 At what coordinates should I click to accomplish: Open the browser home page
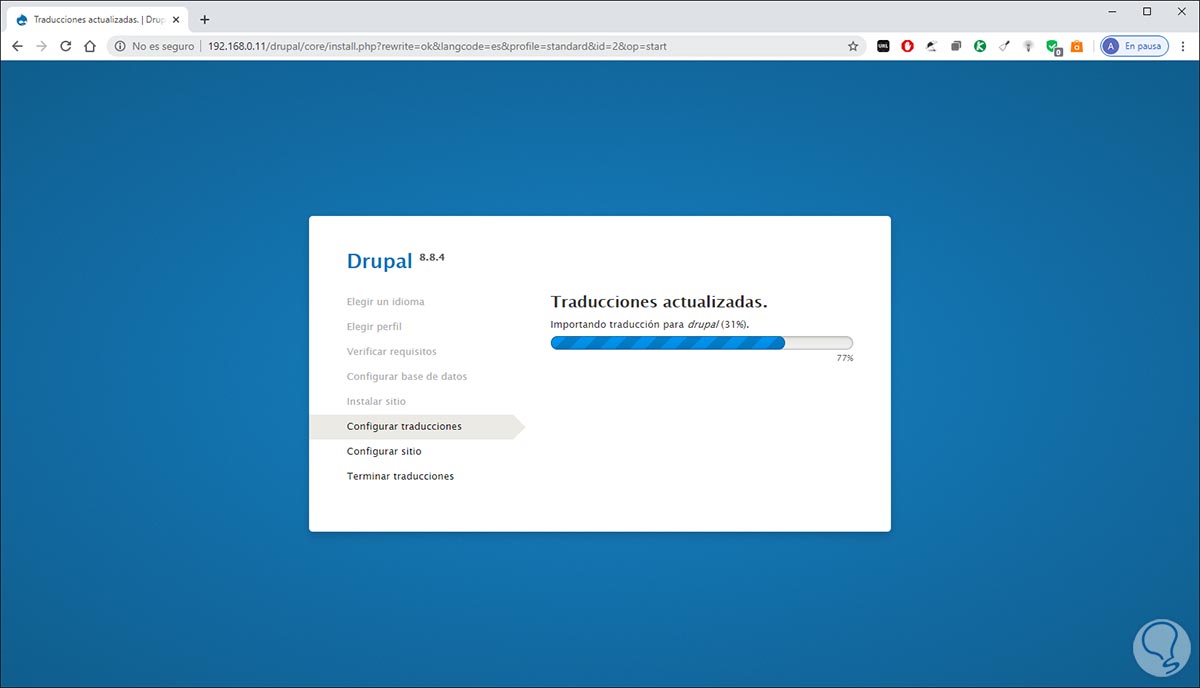(x=90, y=46)
